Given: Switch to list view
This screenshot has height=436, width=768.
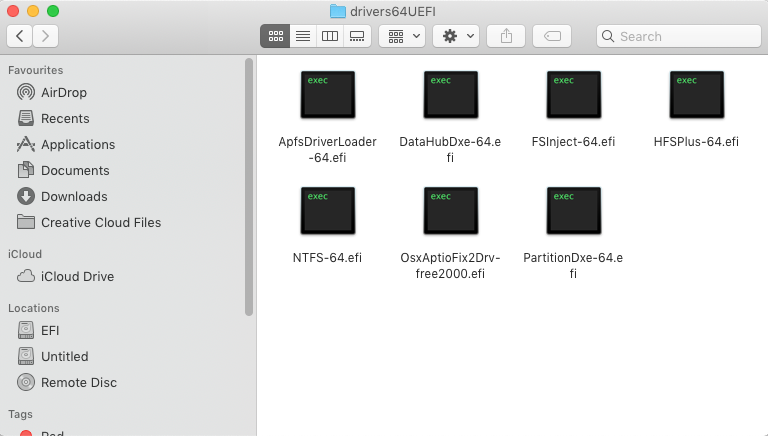Looking at the screenshot, I should pos(303,36).
